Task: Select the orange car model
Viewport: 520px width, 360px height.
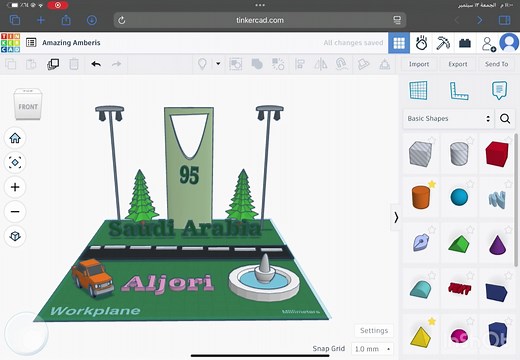Action: coord(93,278)
